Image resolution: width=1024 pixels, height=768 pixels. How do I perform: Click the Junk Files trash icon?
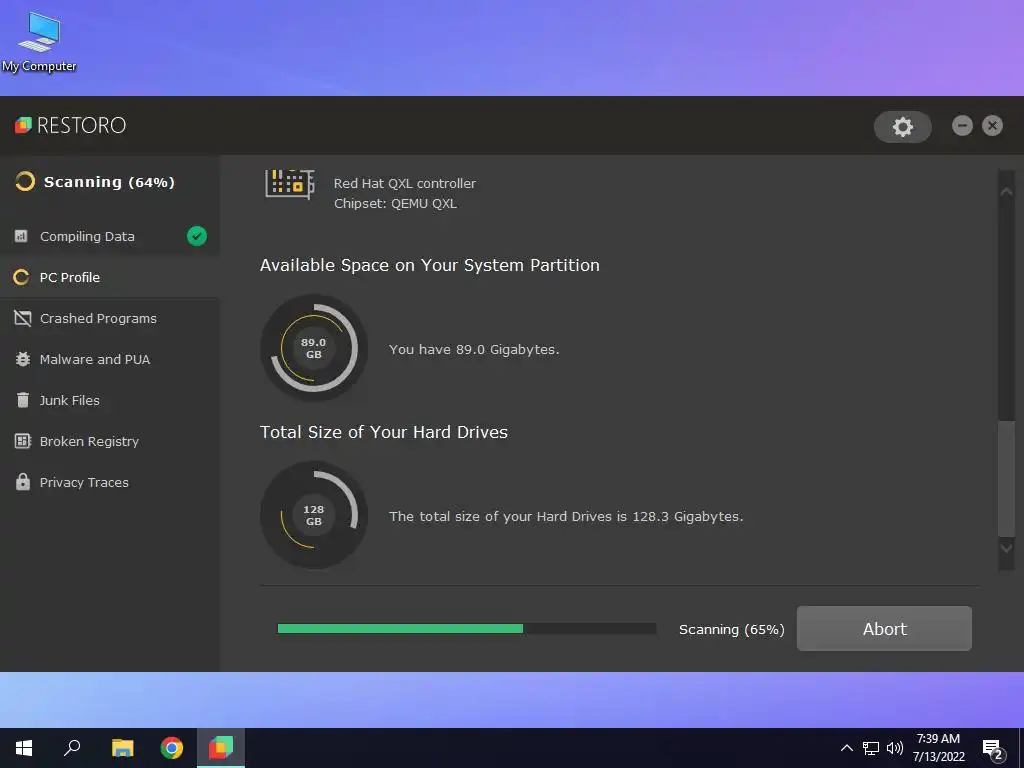tap(23, 400)
